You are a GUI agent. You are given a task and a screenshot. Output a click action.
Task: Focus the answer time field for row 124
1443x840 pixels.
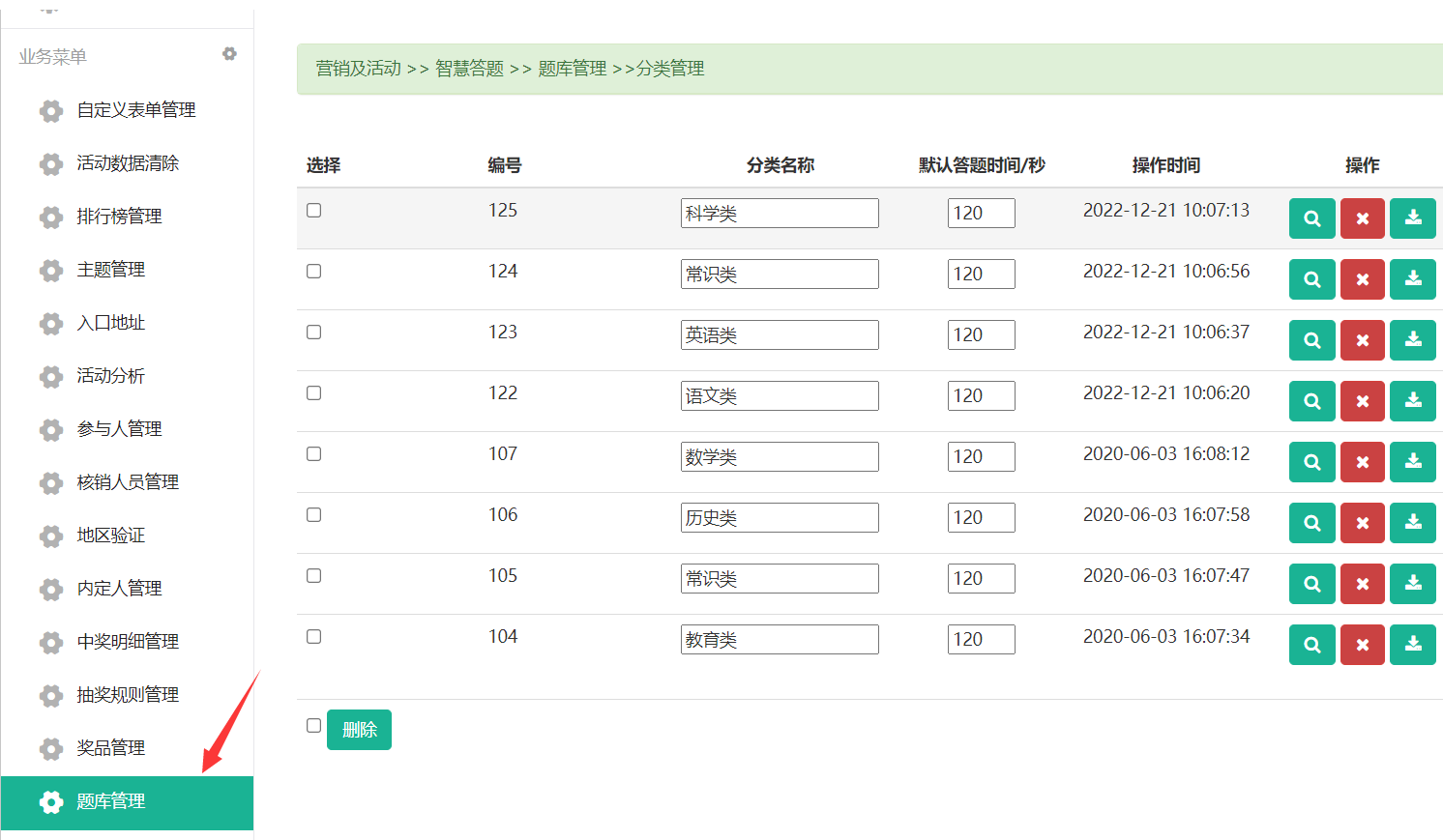click(x=981, y=275)
